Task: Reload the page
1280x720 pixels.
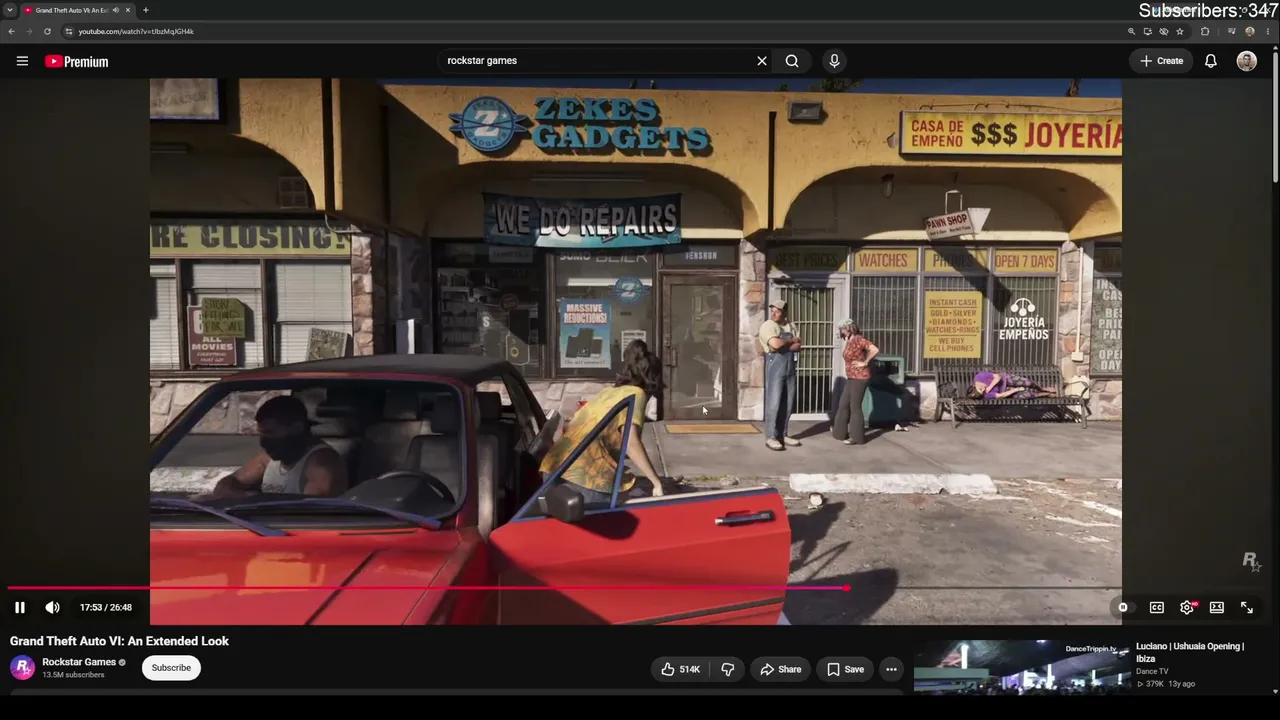Action: pos(47,31)
